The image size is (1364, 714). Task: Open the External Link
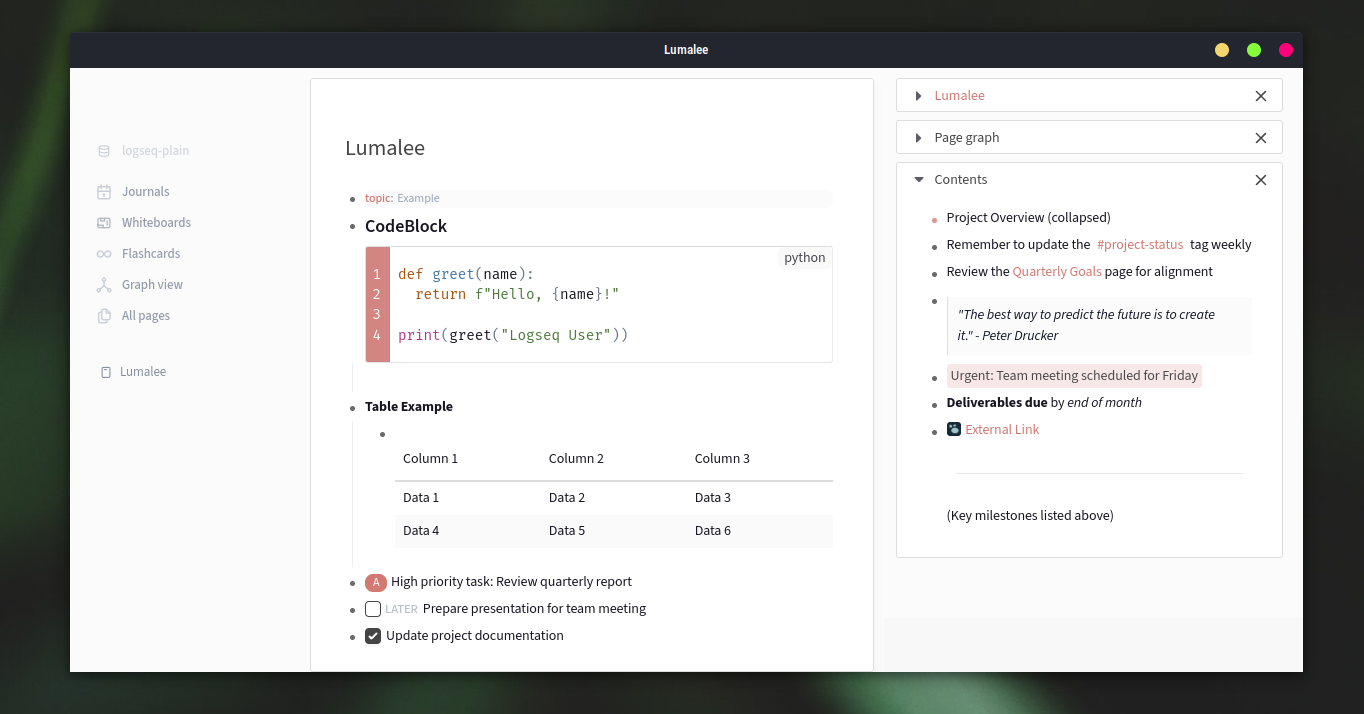point(1002,430)
